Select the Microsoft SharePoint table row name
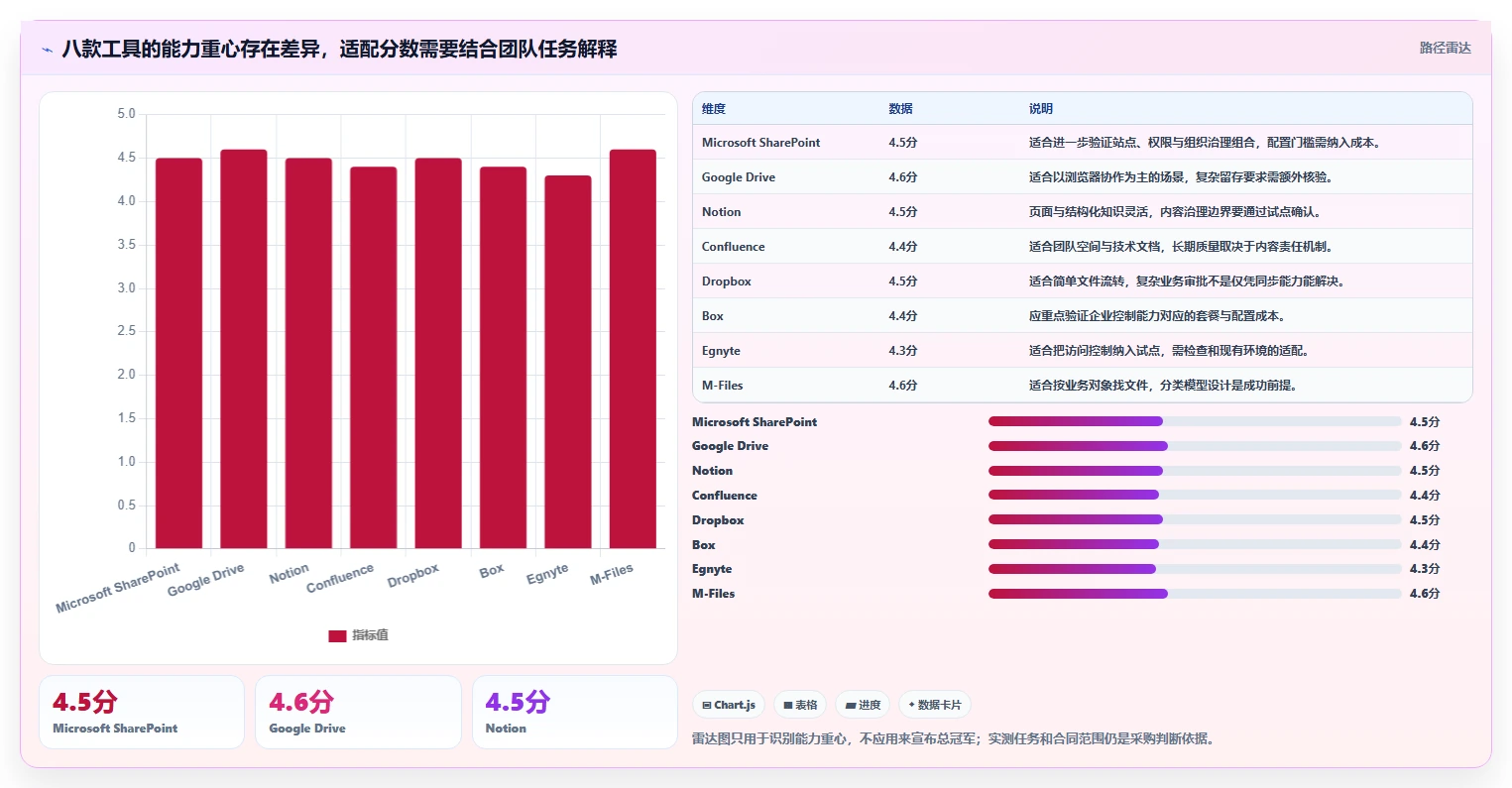The width and height of the screenshot is (1512, 788). click(760, 143)
